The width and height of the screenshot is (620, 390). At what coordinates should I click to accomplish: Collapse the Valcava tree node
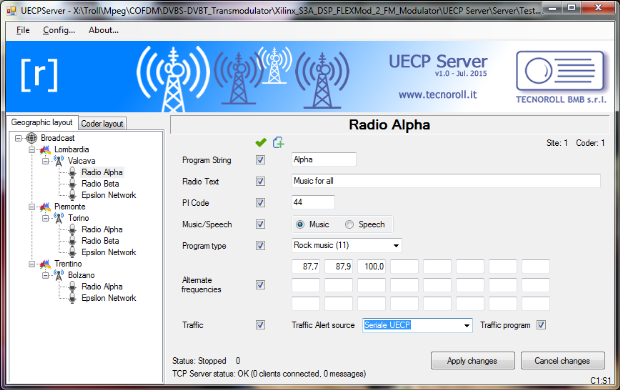45,161
